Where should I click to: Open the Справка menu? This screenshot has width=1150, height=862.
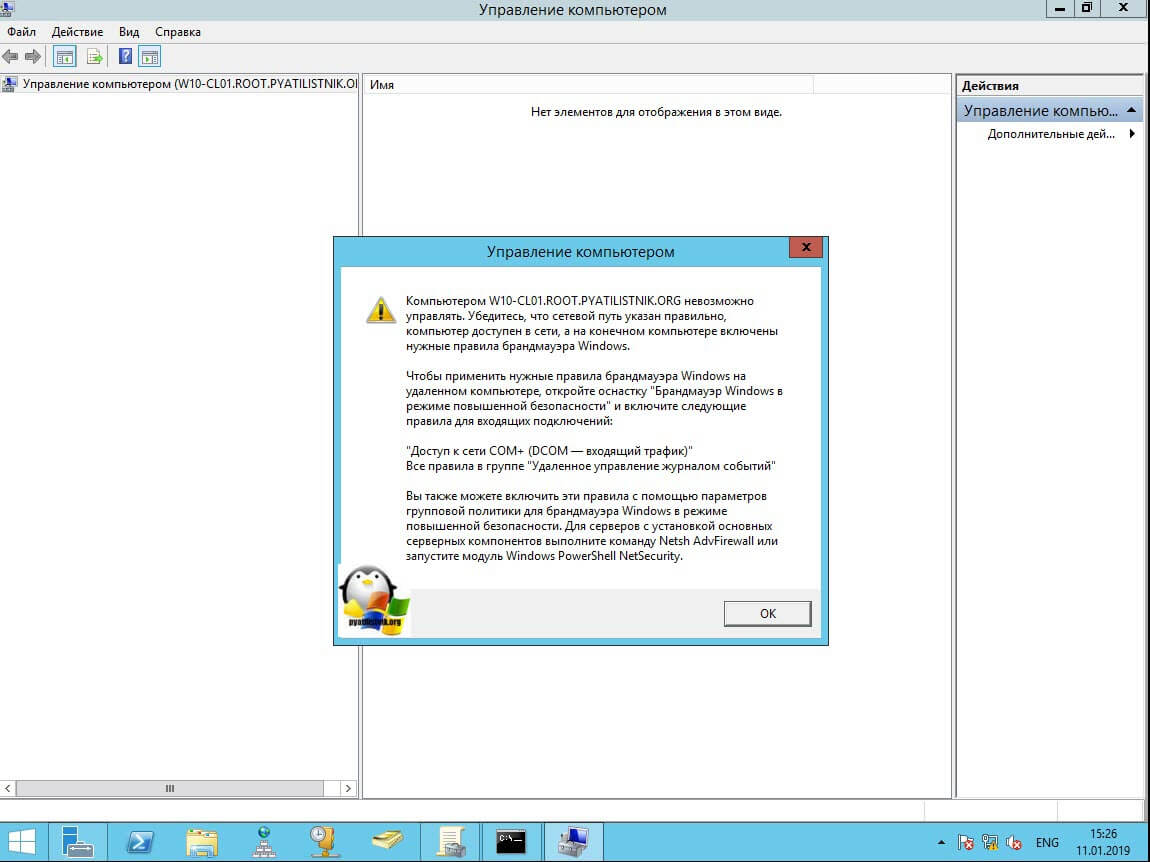[178, 32]
